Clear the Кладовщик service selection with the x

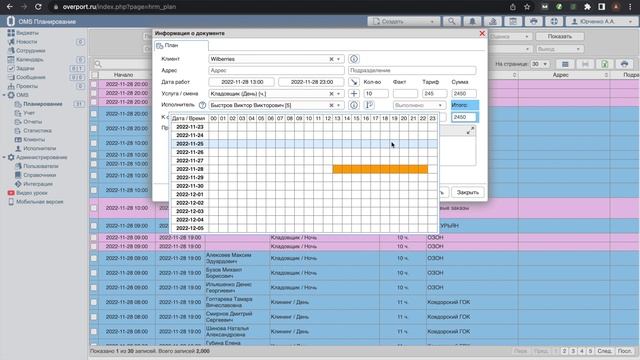(x=331, y=94)
